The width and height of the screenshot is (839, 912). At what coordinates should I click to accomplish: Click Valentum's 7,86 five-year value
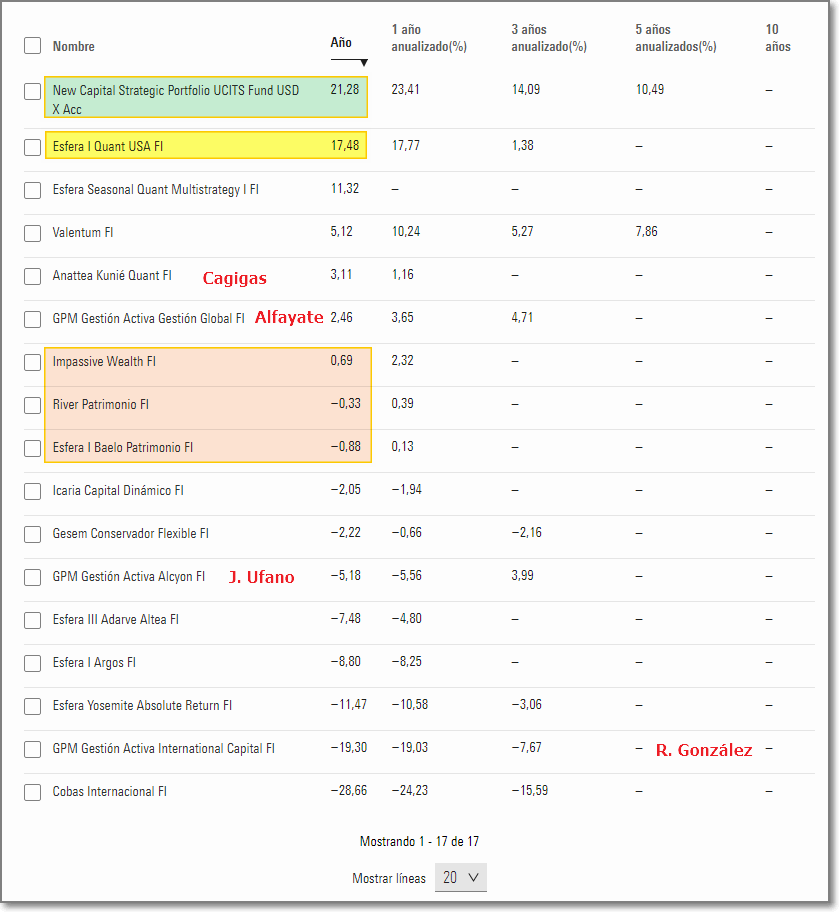coord(646,231)
